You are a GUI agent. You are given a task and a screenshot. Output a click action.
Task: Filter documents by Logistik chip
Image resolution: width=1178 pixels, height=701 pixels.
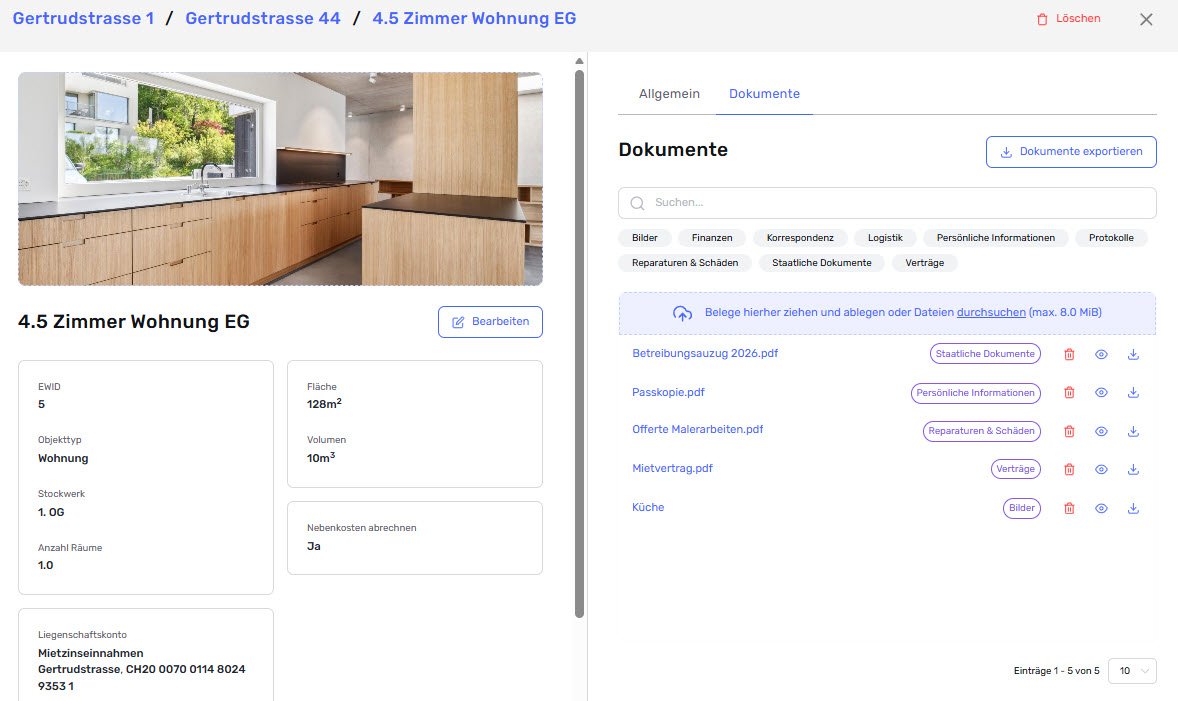point(885,238)
